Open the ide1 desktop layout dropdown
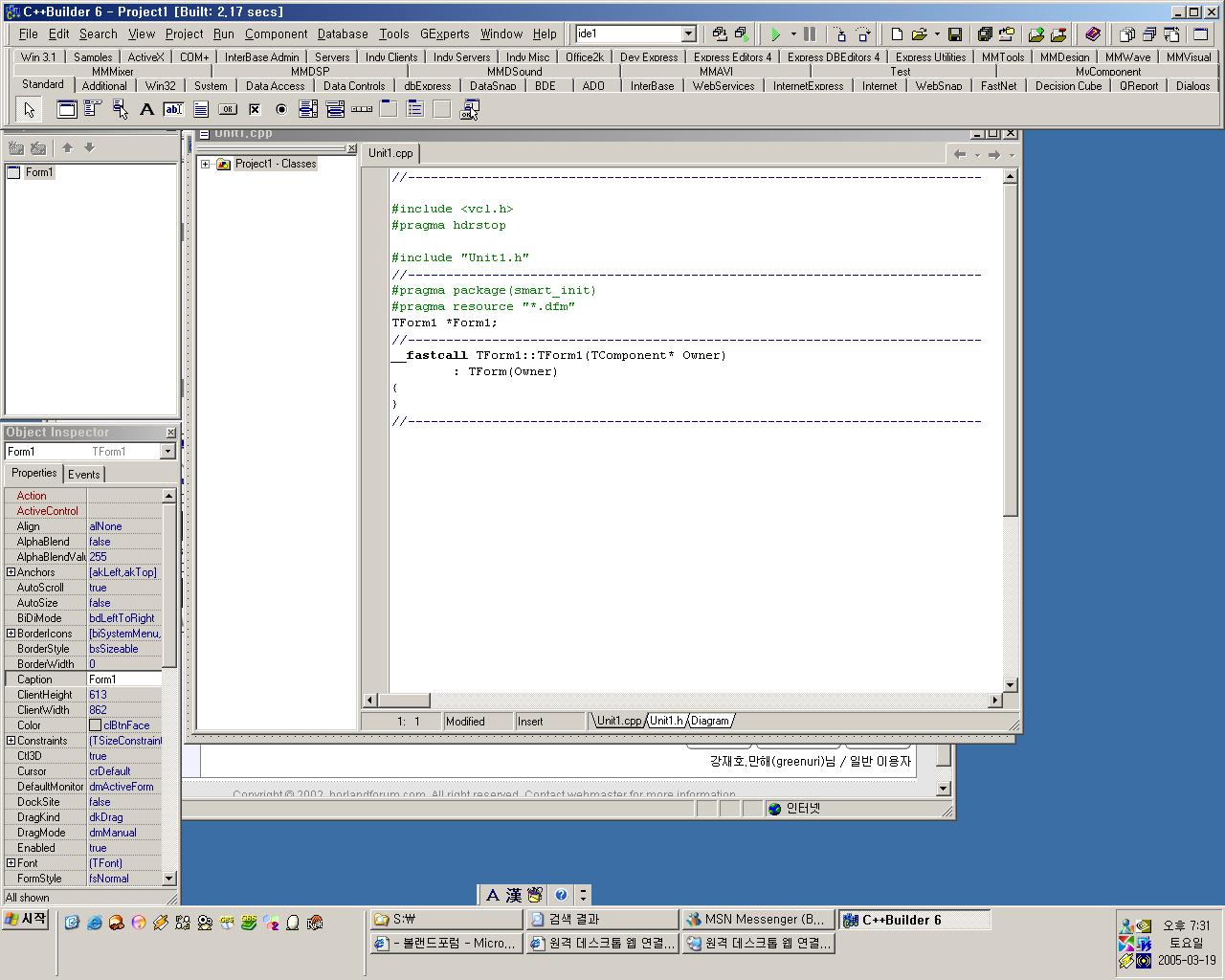1225x980 pixels. click(688, 34)
